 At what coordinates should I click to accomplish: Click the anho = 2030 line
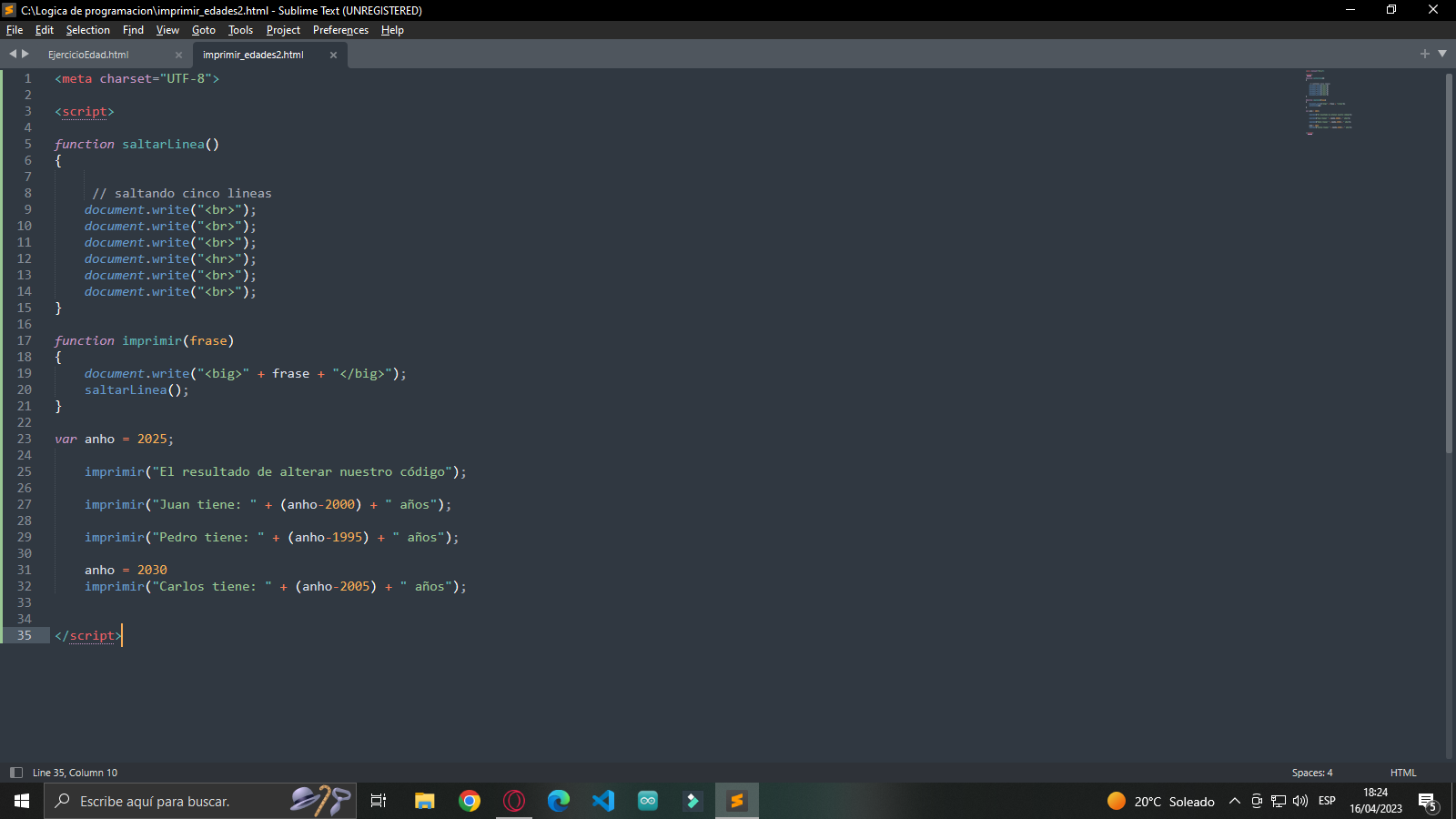(126, 571)
